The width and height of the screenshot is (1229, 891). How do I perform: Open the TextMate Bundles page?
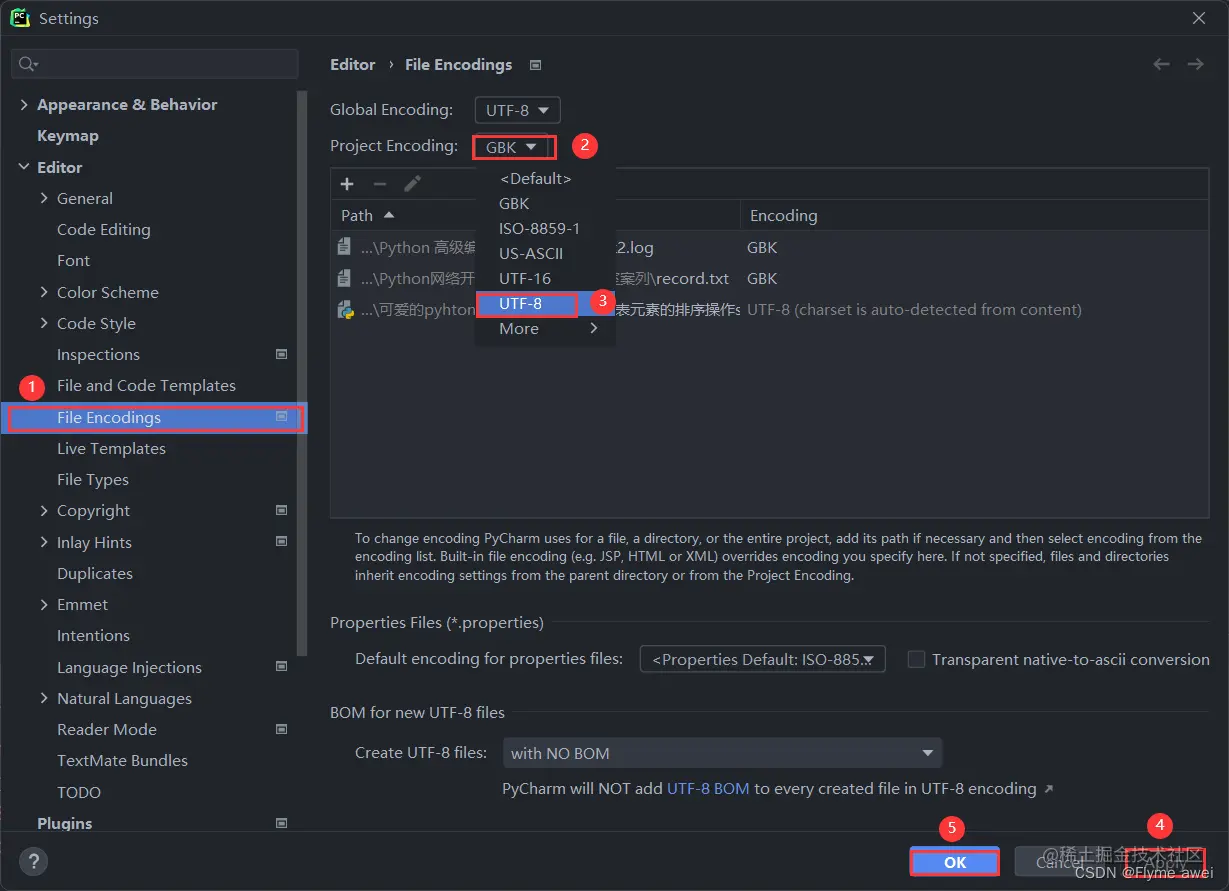coord(122,760)
